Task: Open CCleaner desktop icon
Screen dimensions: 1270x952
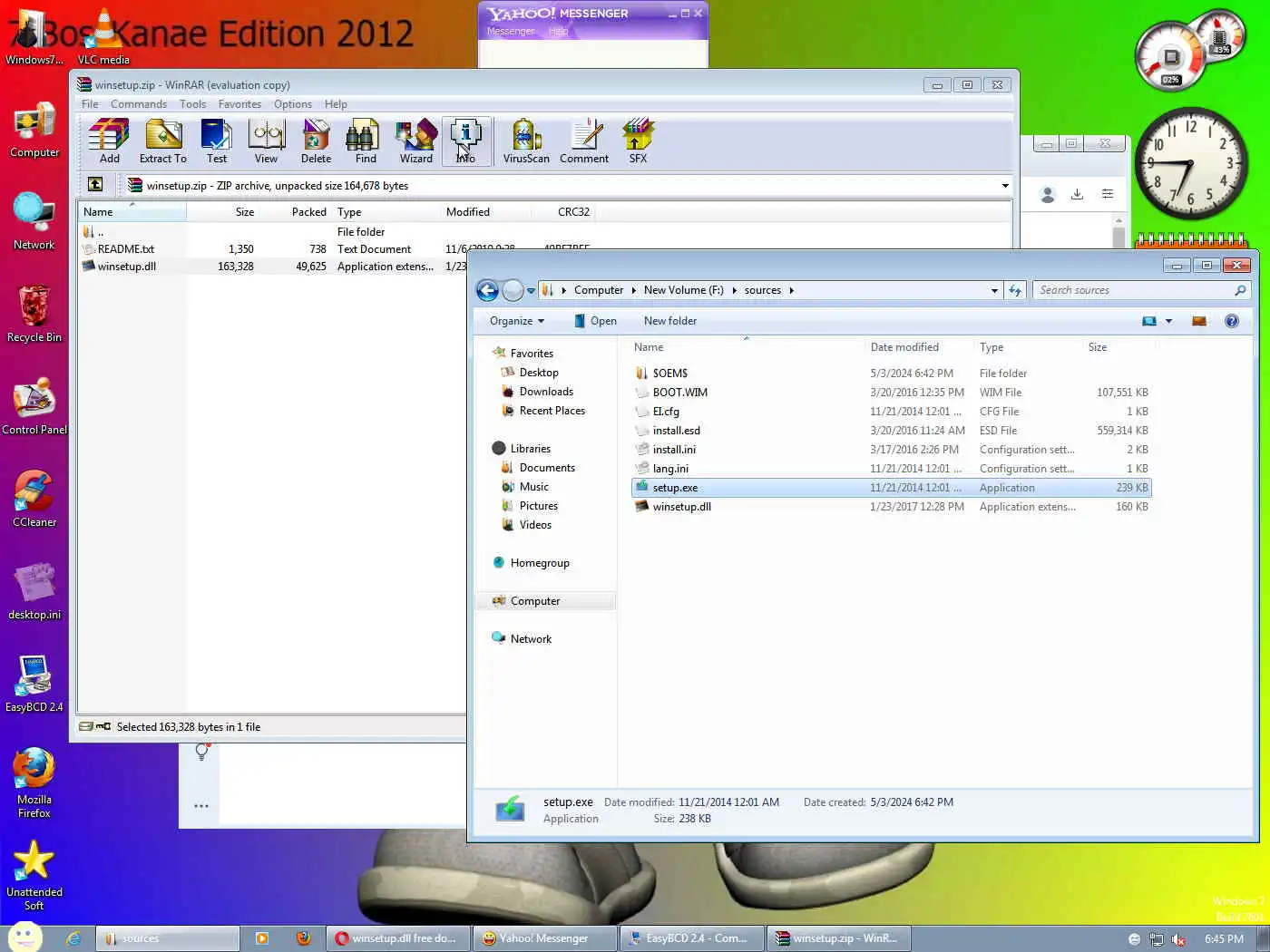Action: [x=34, y=499]
